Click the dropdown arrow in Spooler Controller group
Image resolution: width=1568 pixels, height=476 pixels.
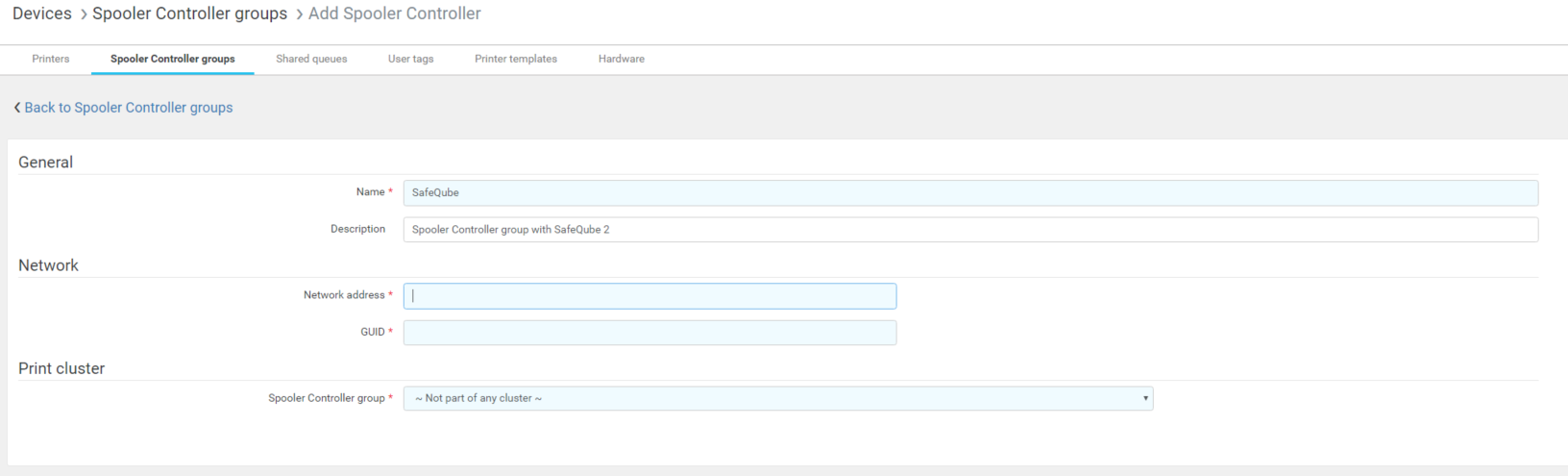(x=1144, y=398)
